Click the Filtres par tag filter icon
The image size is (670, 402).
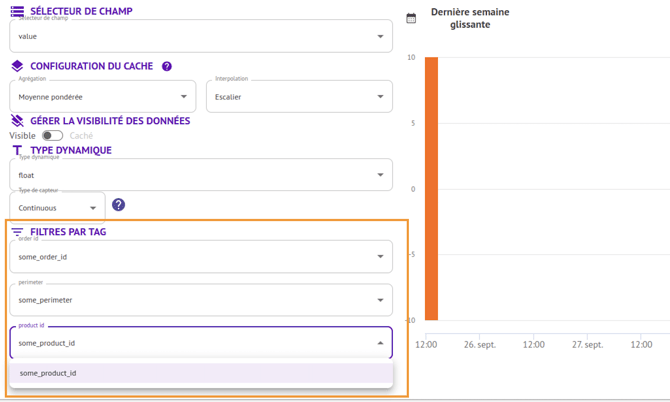point(17,232)
